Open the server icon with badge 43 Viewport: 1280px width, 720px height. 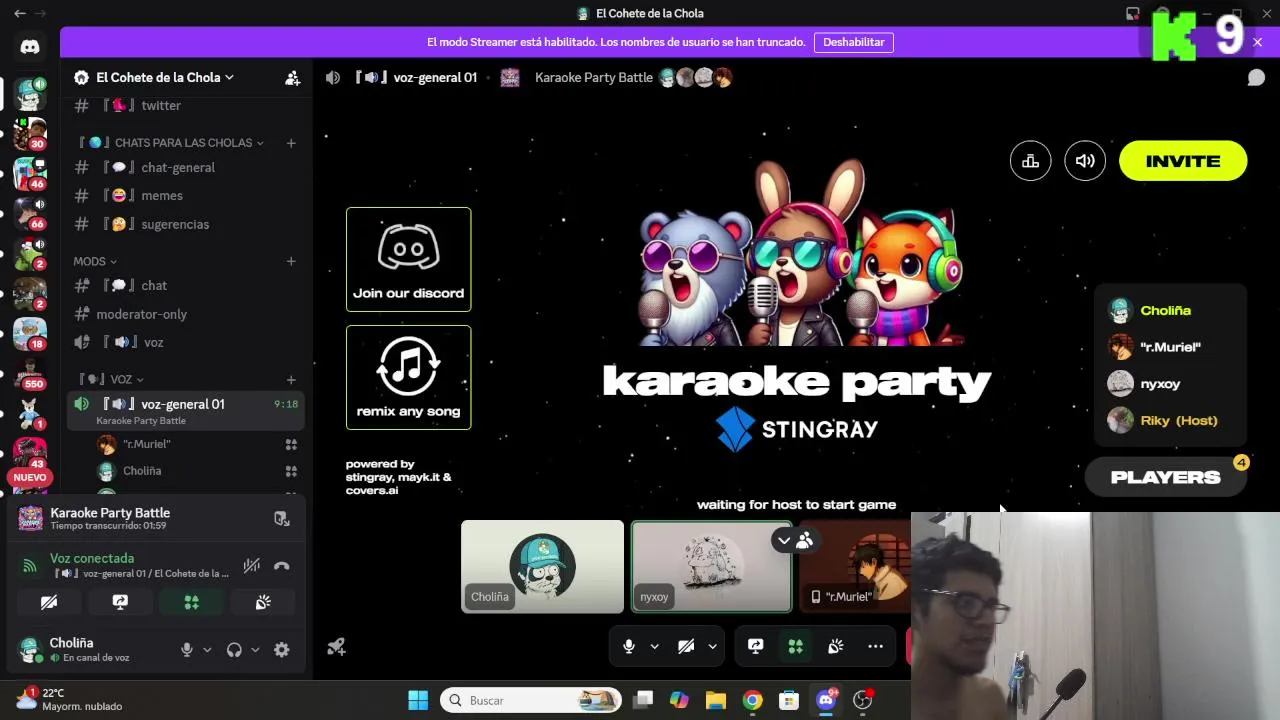pos(30,454)
